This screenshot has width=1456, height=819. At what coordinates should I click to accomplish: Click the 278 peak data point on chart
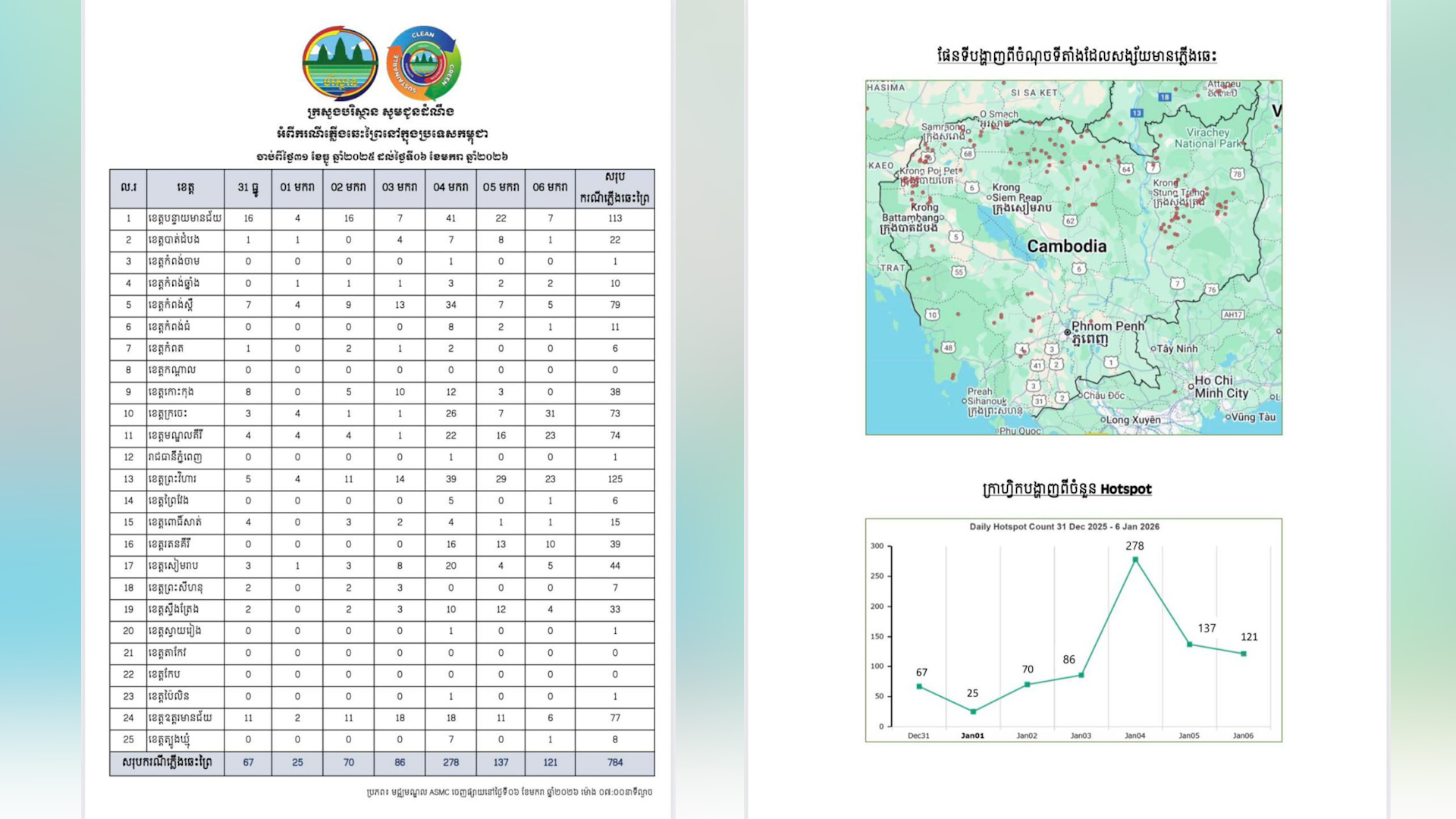point(1134,560)
